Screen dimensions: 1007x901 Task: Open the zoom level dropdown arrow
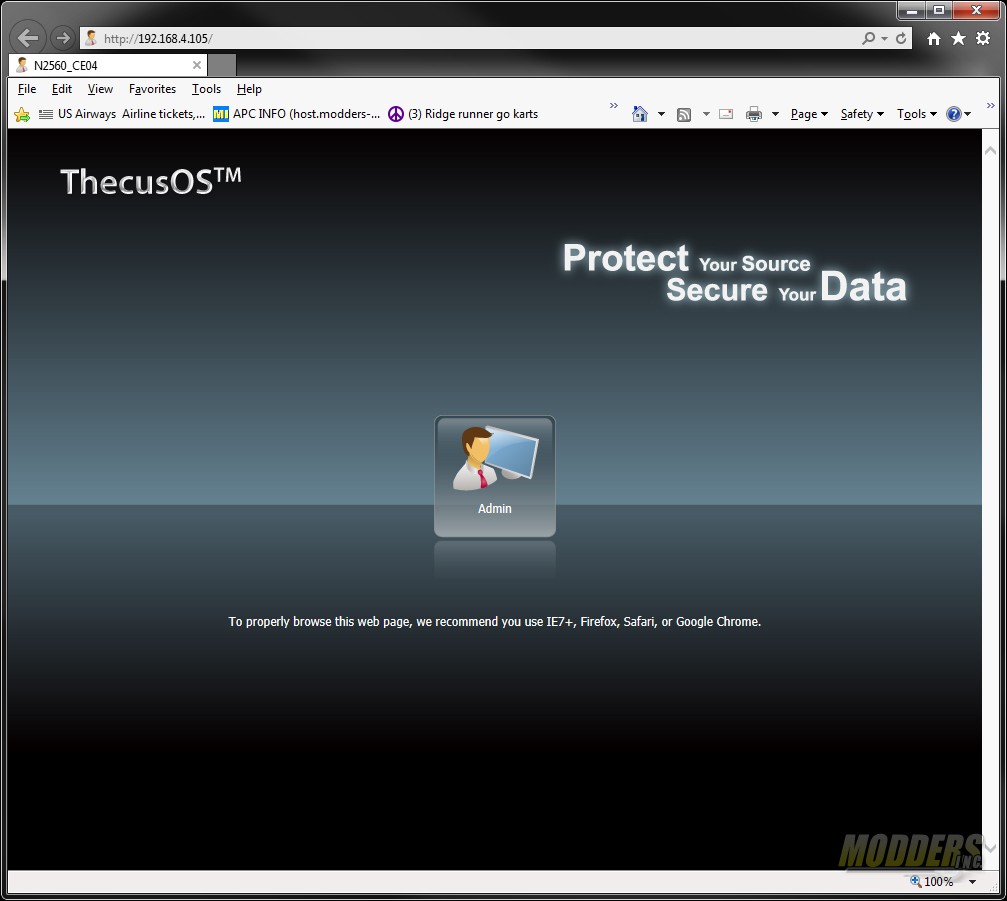pos(972,882)
